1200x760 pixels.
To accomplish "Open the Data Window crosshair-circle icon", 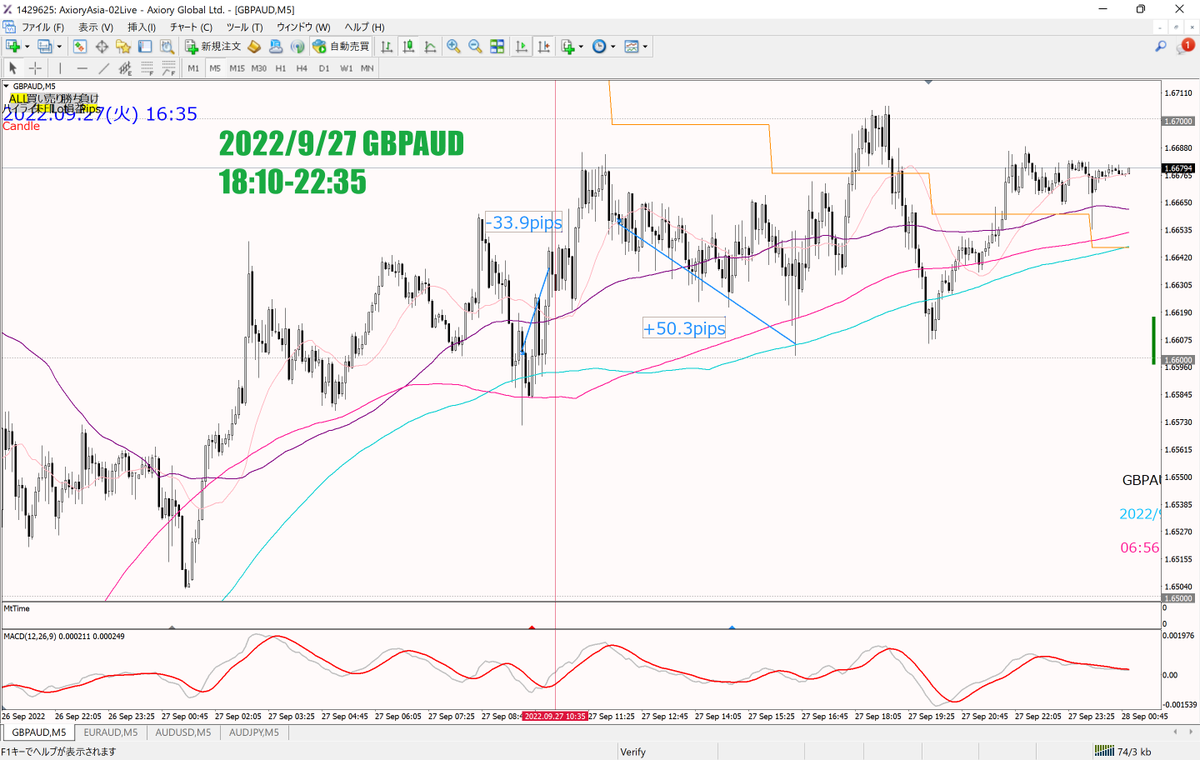I will coord(102,46).
